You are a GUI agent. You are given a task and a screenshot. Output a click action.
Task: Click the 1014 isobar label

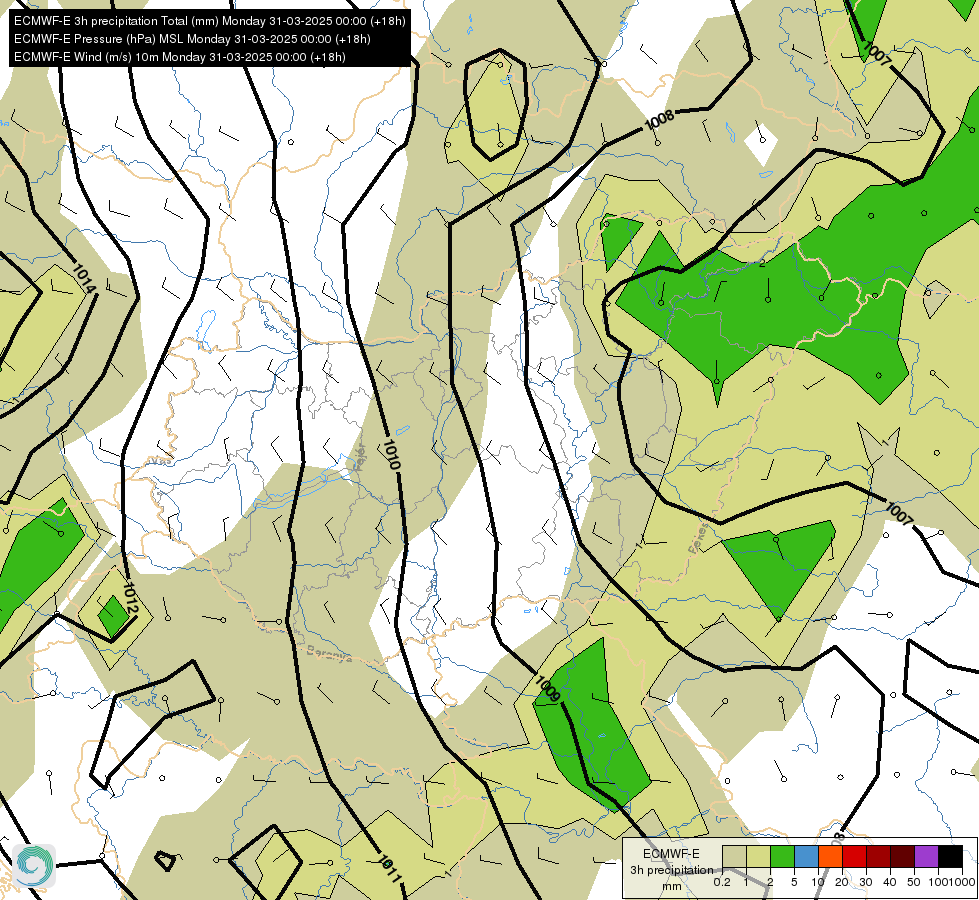point(84,279)
